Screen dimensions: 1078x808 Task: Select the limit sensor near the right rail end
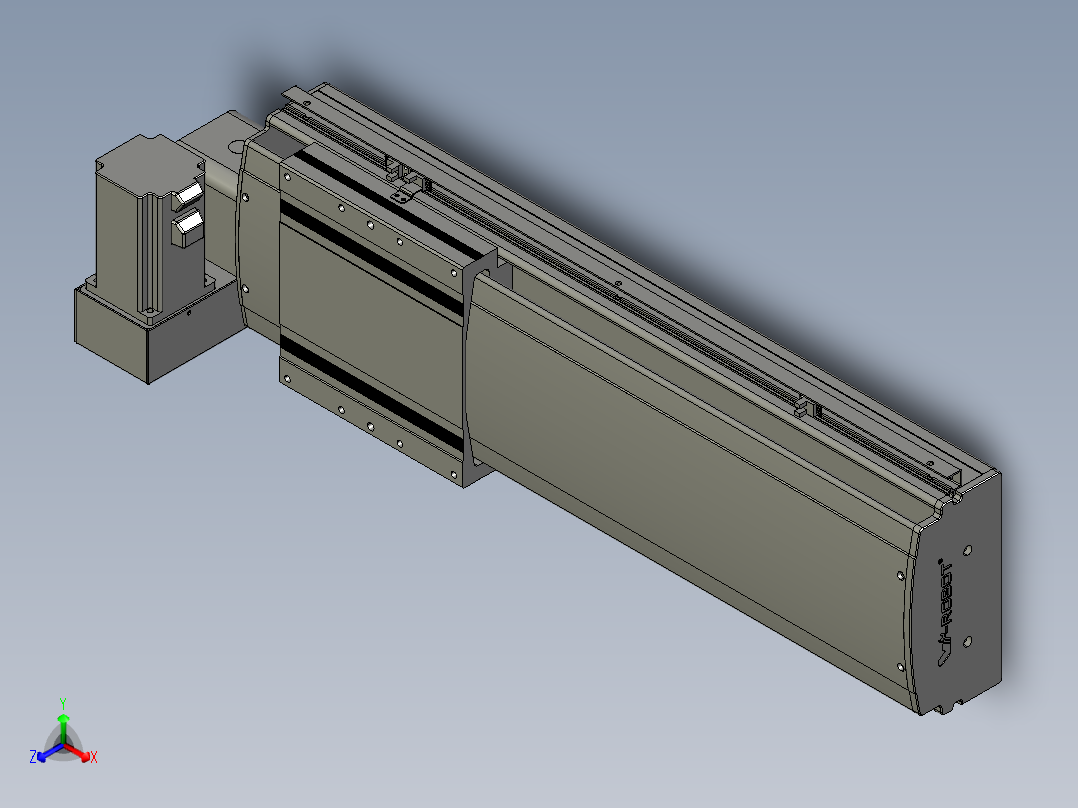point(807,408)
